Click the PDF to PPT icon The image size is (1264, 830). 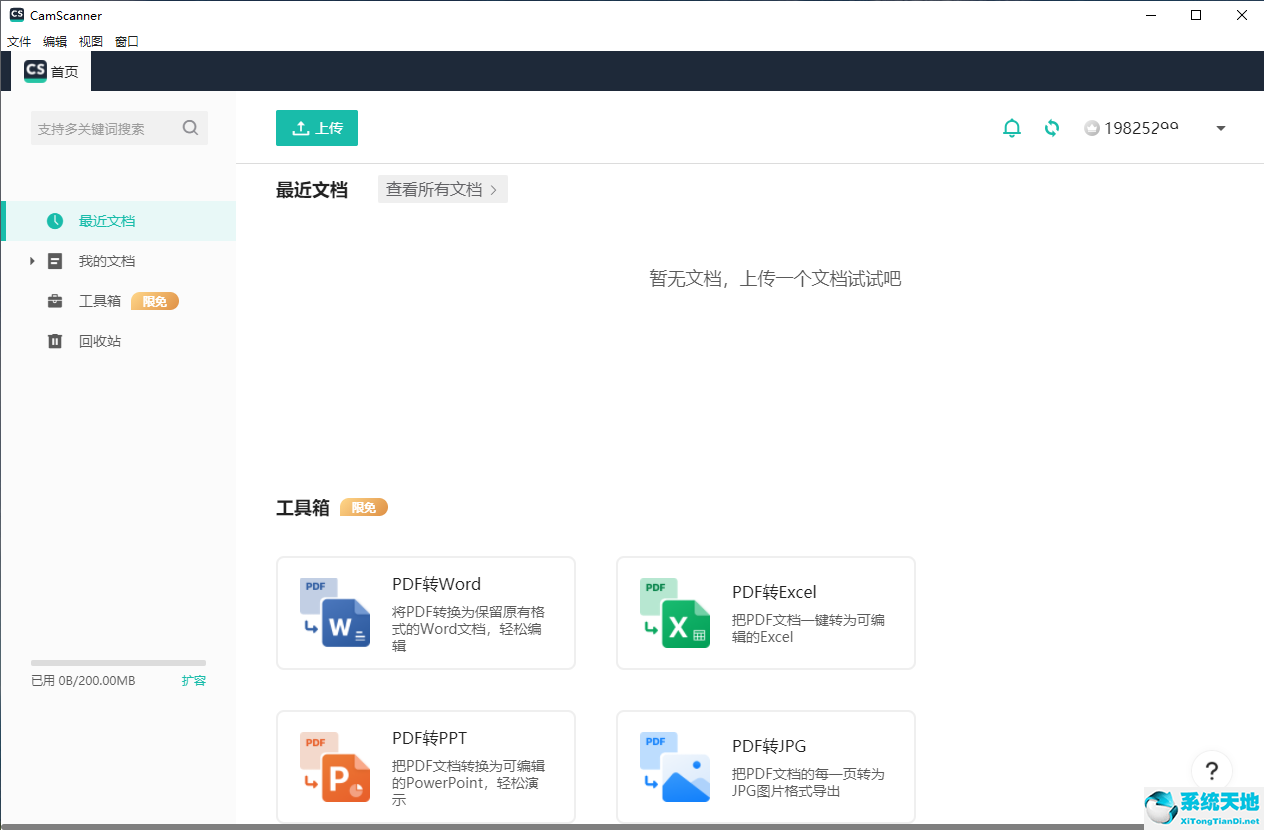click(335, 767)
